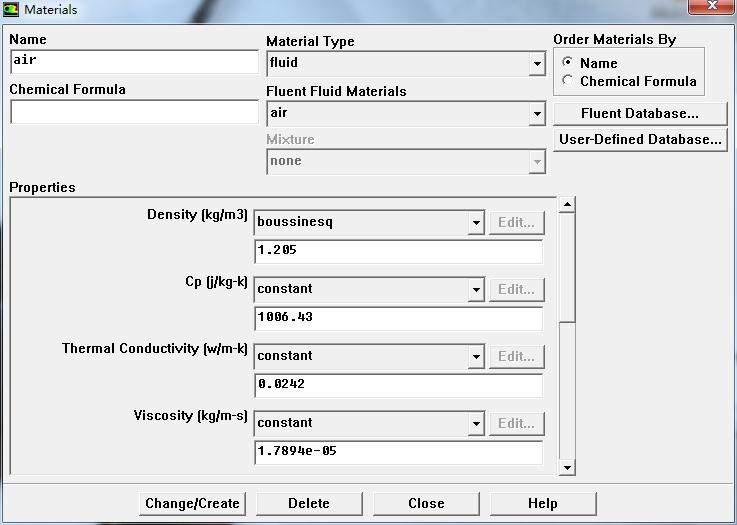The width and height of the screenshot is (737, 525).
Task: Click the Thermal Conductivity value field 0.0242
Action: (399, 385)
